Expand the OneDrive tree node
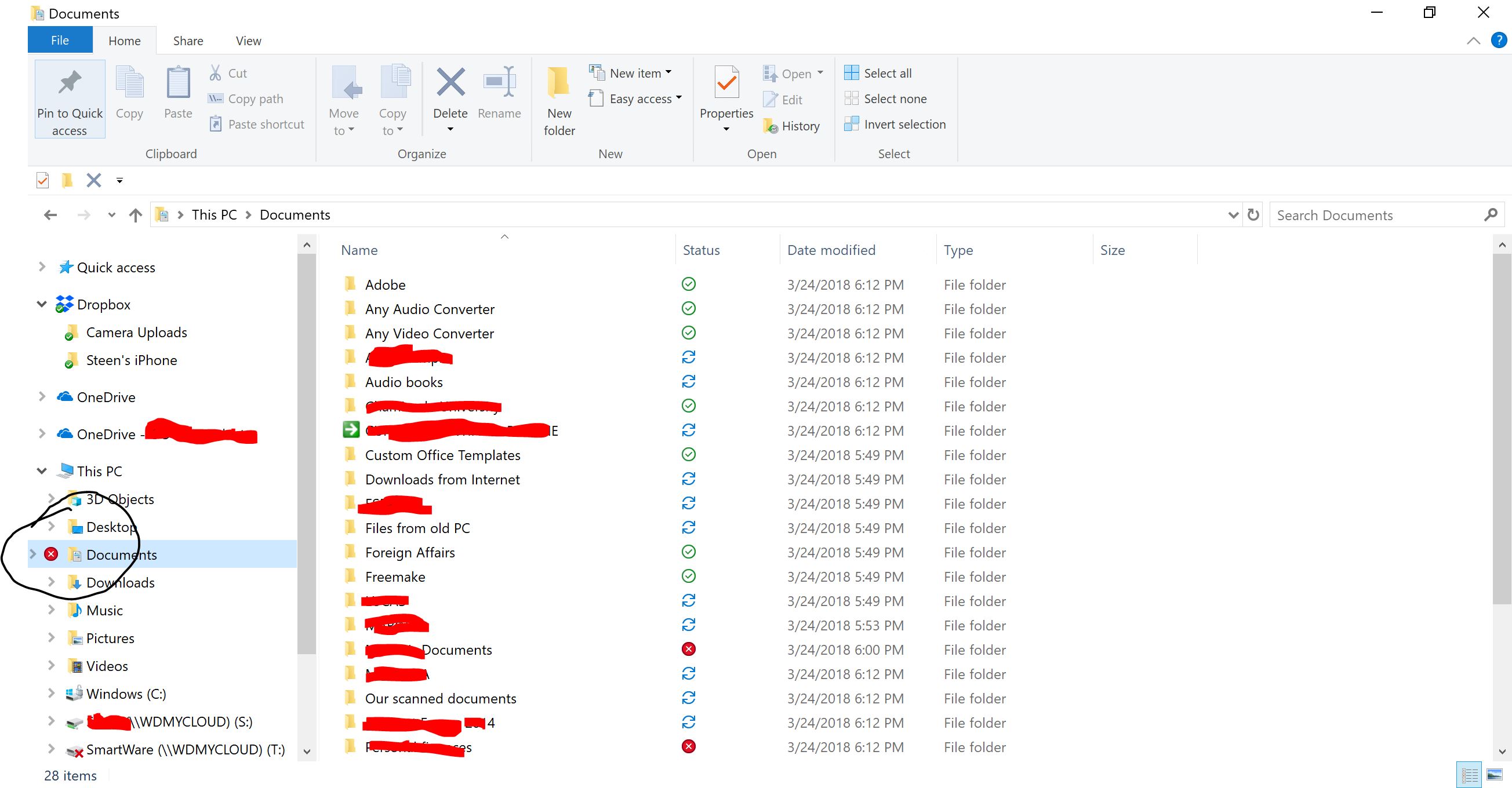1512x788 pixels. [42, 397]
